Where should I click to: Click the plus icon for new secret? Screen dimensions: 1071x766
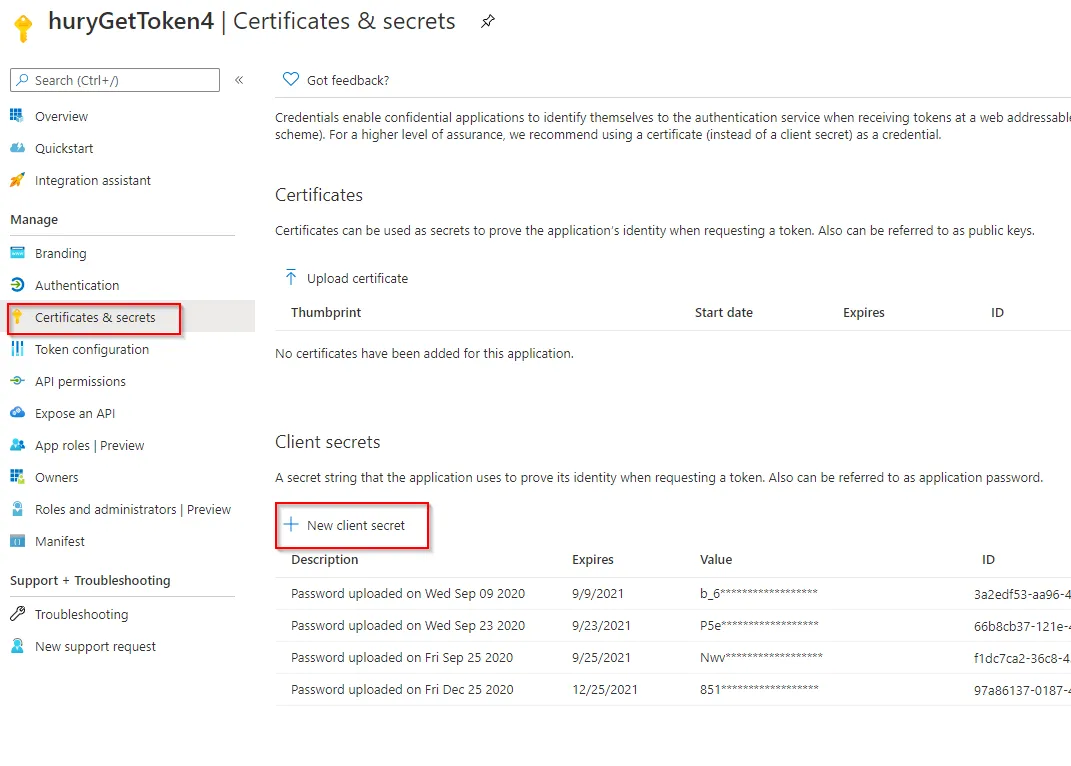tap(291, 524)
